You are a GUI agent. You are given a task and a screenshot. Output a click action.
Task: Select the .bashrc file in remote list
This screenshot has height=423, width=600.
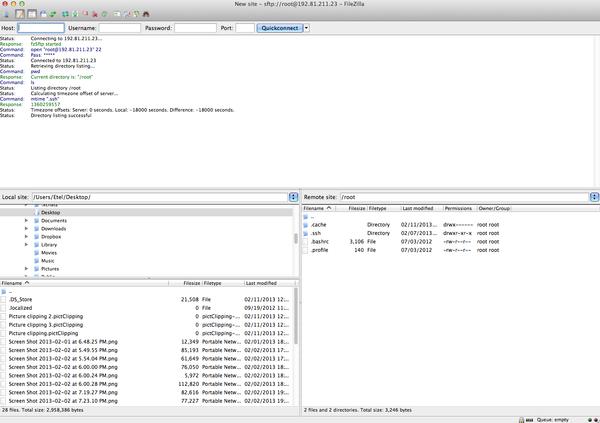tap(320, 241)
